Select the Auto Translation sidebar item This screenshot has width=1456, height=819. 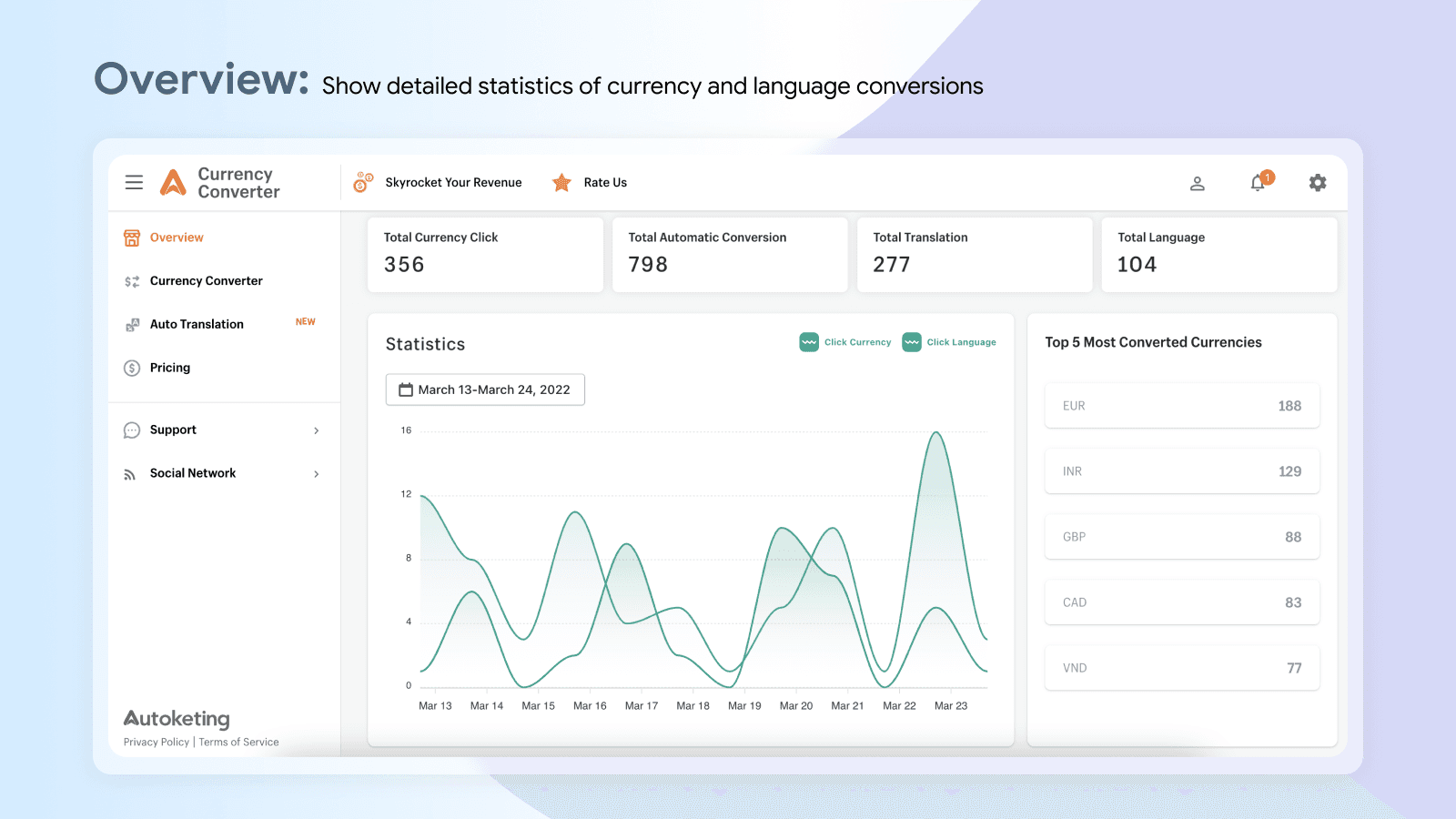coord(197,324)
